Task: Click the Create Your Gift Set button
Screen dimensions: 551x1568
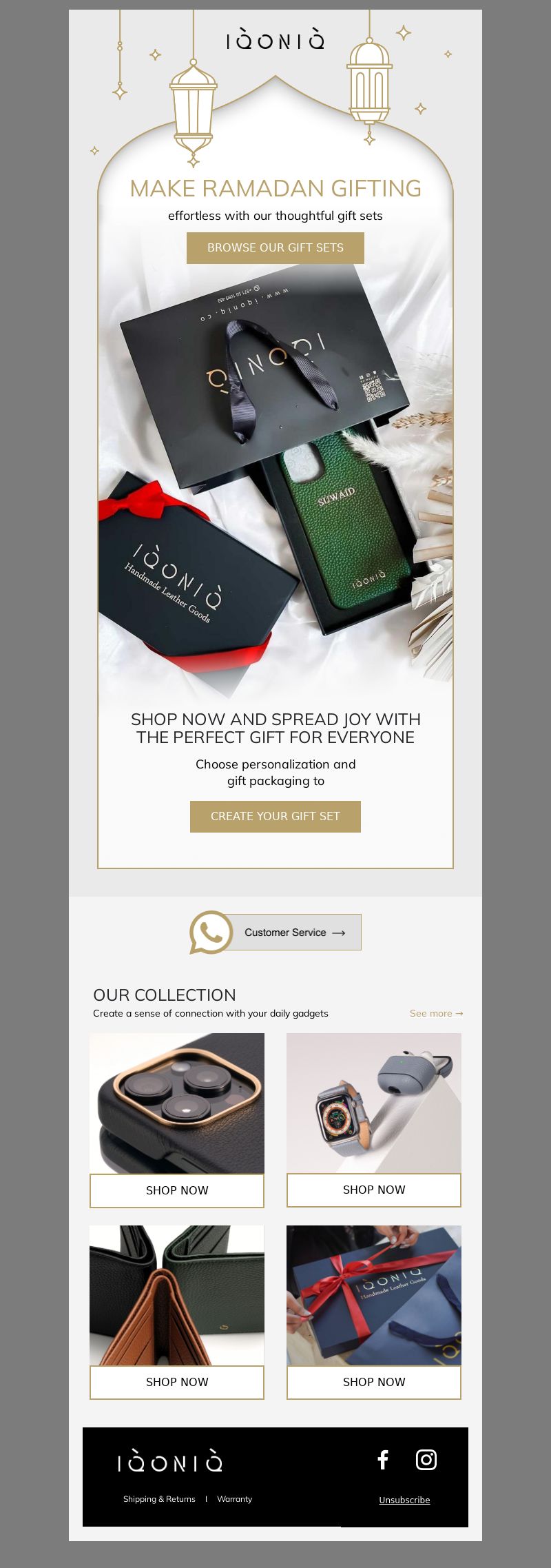Action: click(x=275, y=817)
